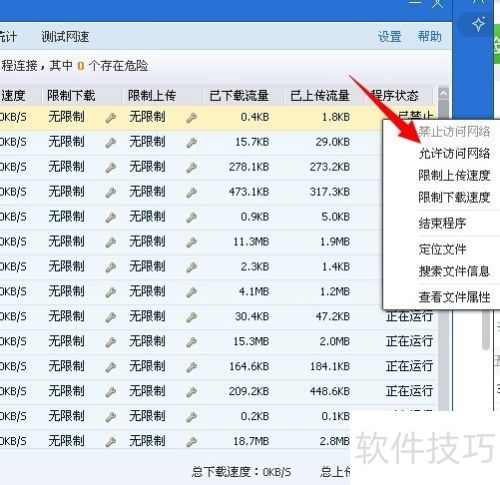Set download limit via wrench in 473.1KB row
Screen dimensions: 500x485
point(111,193)
